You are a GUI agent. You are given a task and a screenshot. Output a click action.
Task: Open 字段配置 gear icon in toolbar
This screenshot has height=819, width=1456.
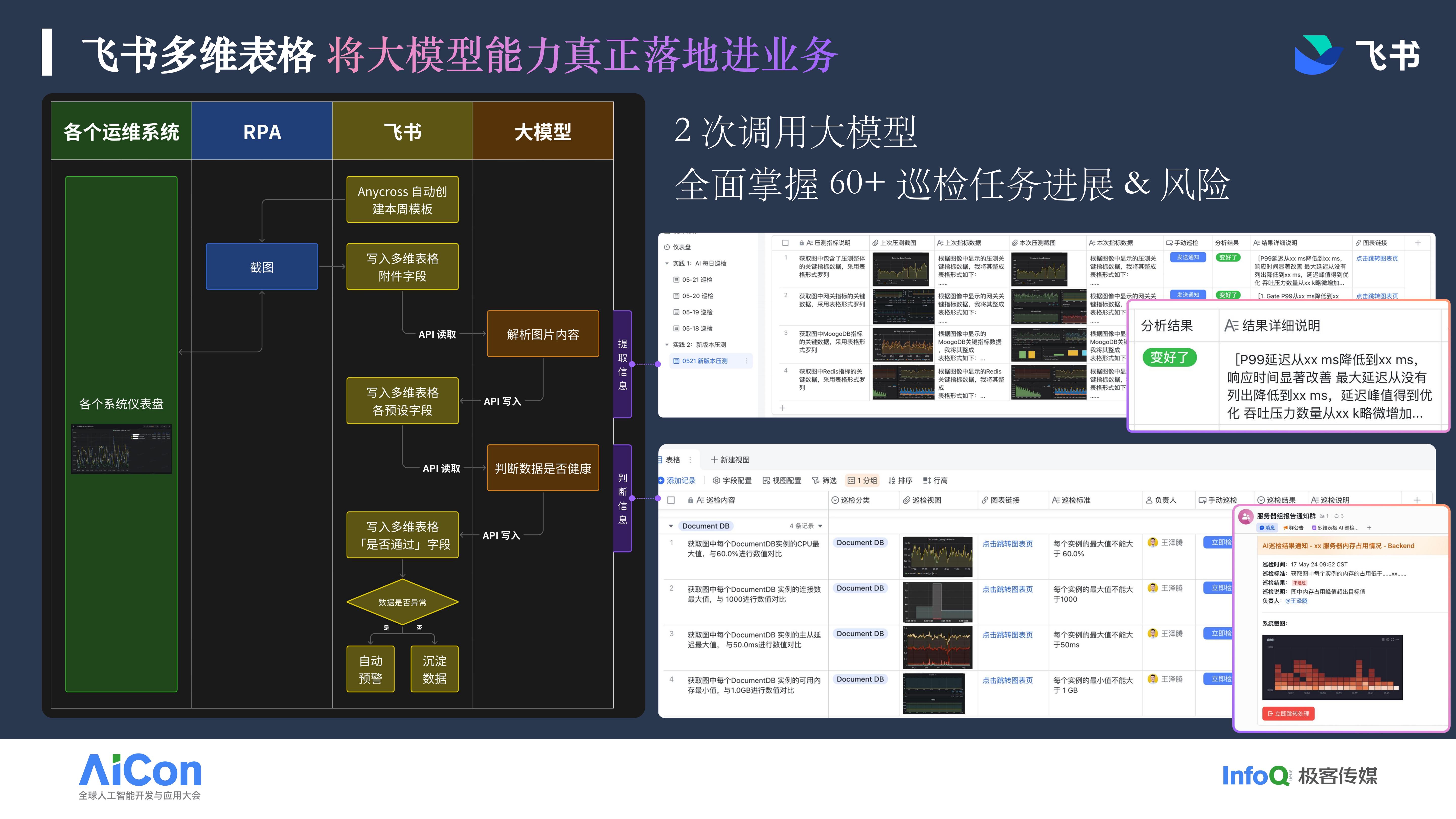click(x=716, y=481)
